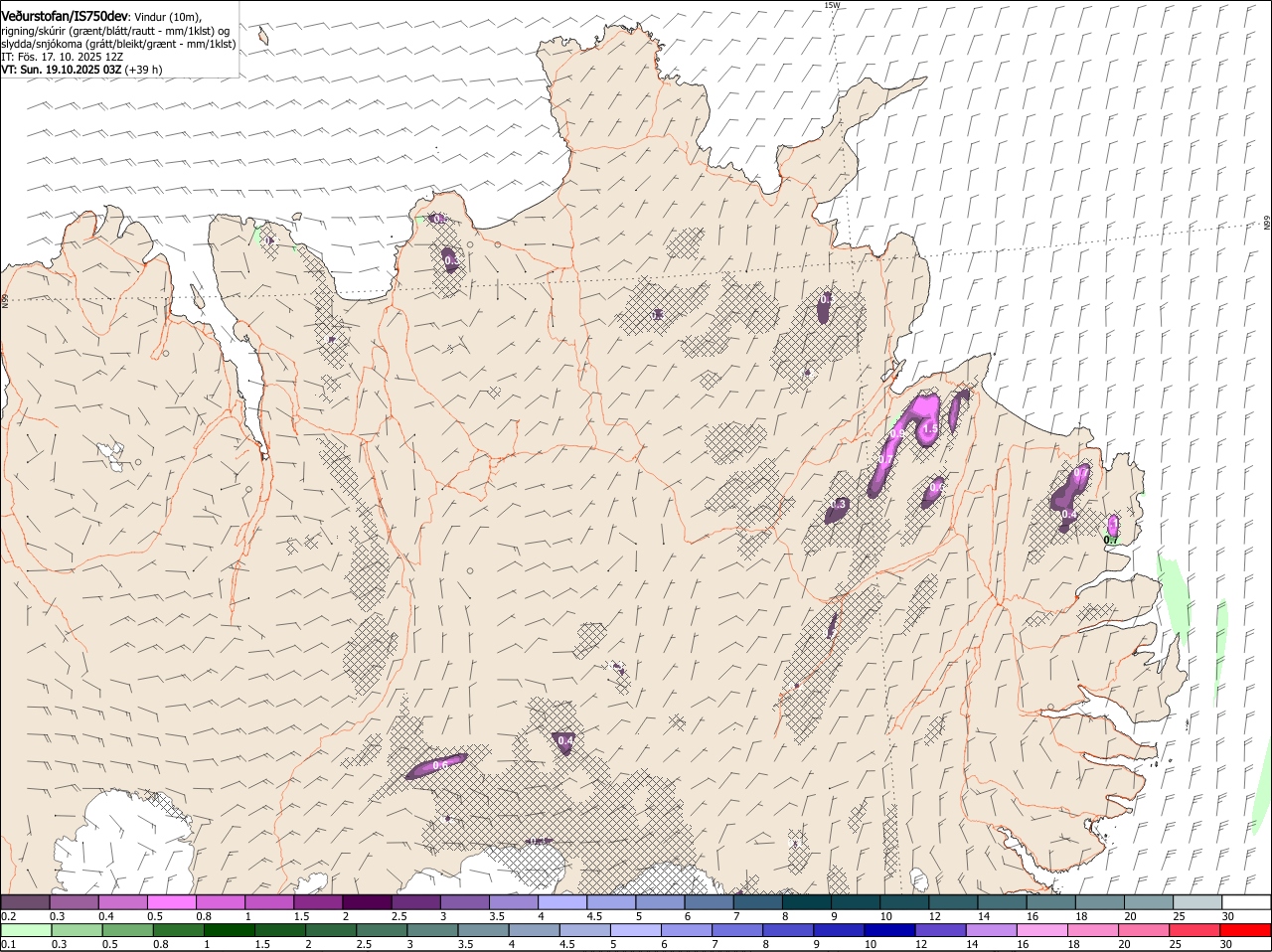The image size is (1272, 952).
Task: Click the N99 label on the left map edge
Action: (x=5, y=299)
